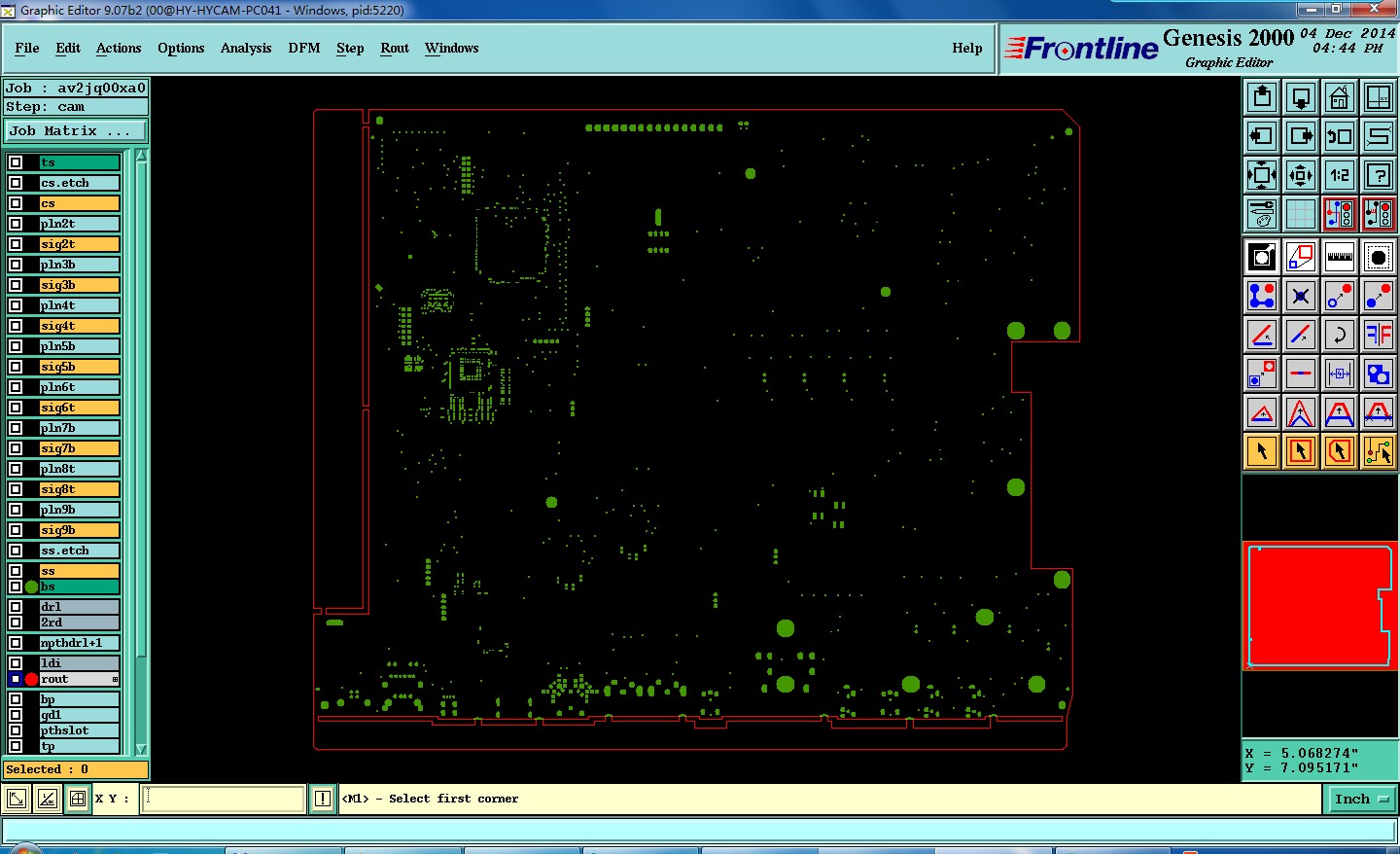Toggle the grid display icon

click(1301, 213)
